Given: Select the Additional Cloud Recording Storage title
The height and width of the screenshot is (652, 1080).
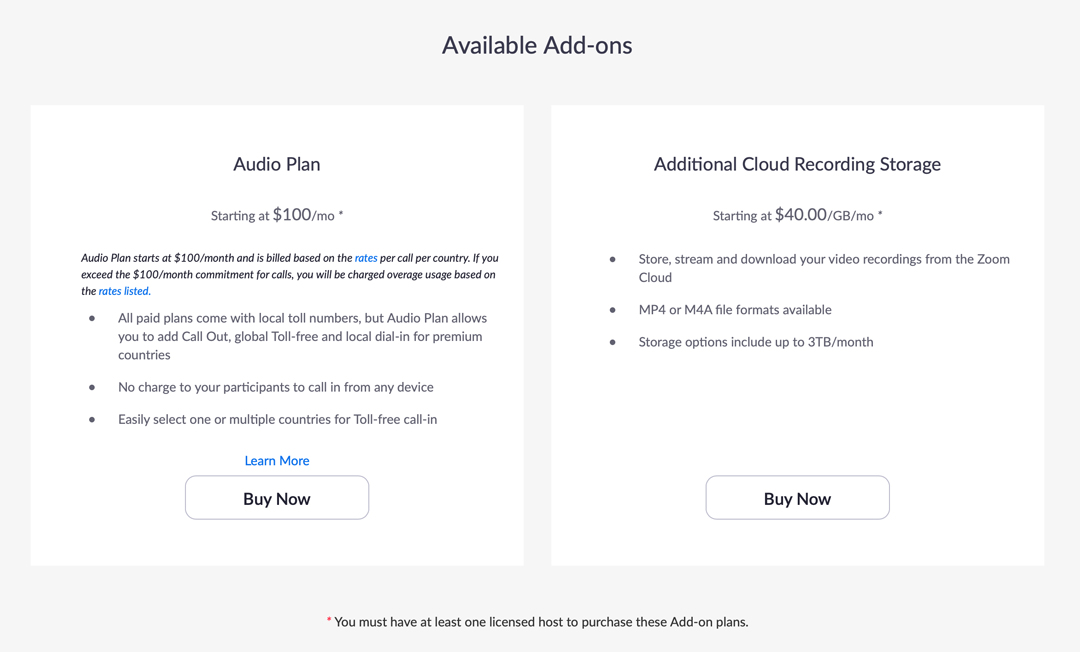Looking at the screenshot, I should click(x=797, y=164).
